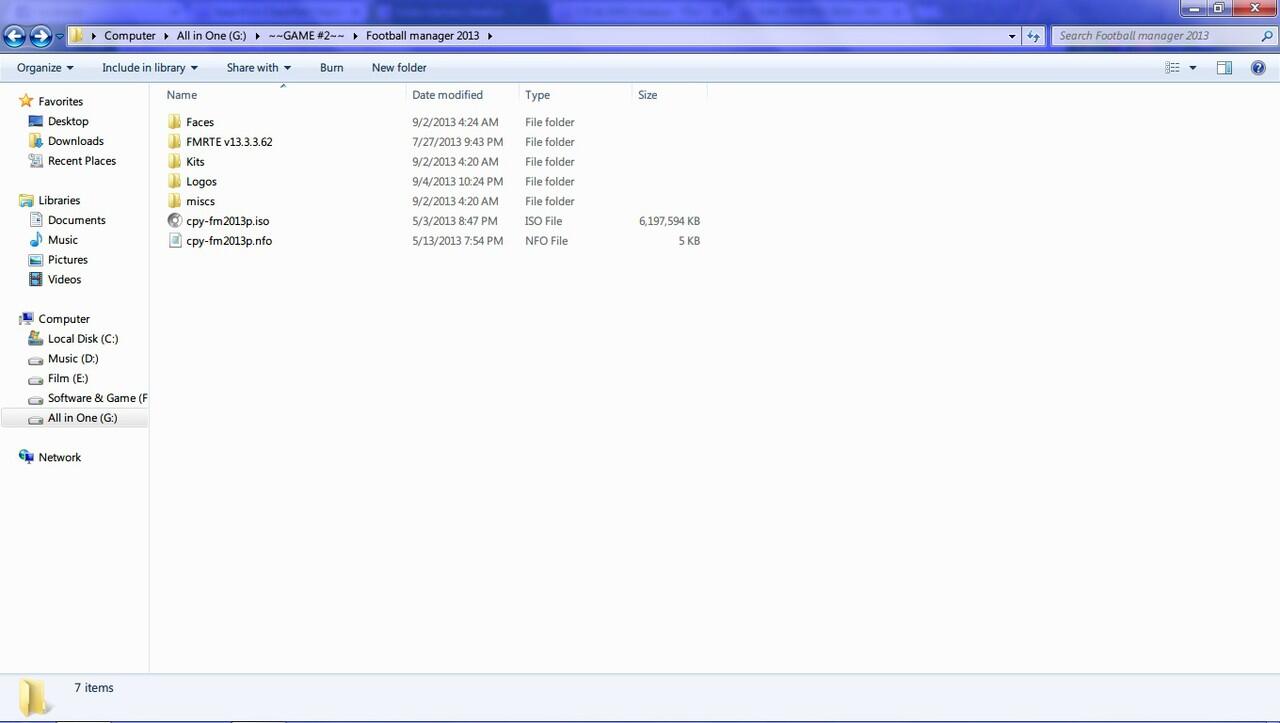Click All in One (G:) breadcrumb
This screenshot has height=723, width=1280.
(211, 36)
